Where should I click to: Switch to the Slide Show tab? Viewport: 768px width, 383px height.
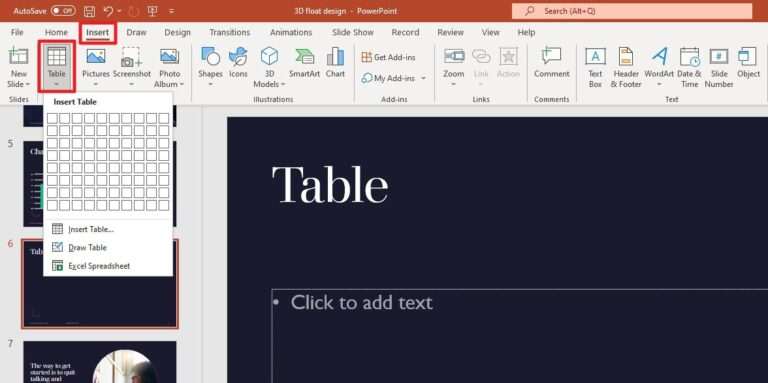point(353,32)
